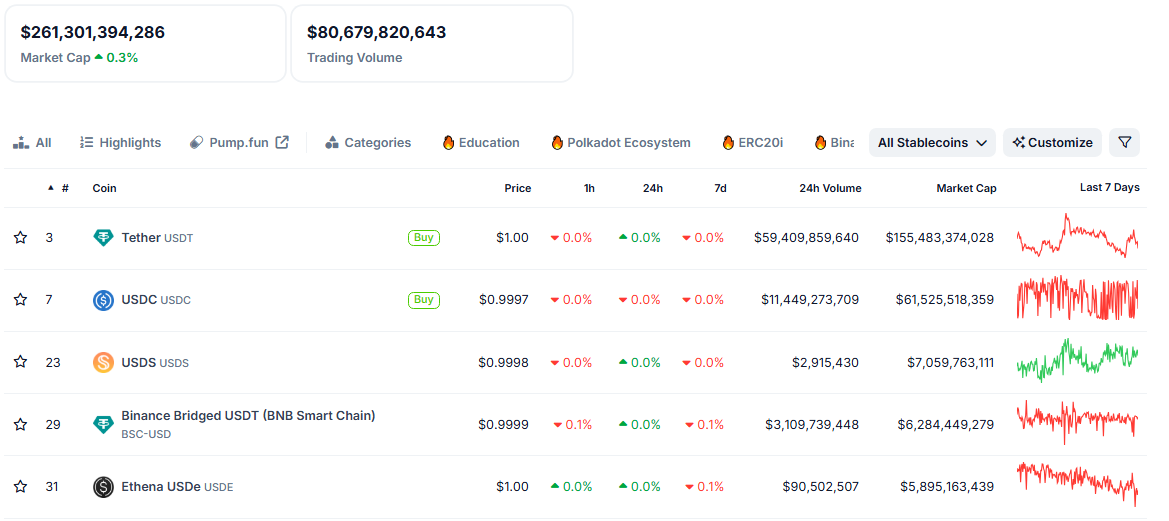
Task: Select the ERC20i trending category
Action: (x=752, y=142)
